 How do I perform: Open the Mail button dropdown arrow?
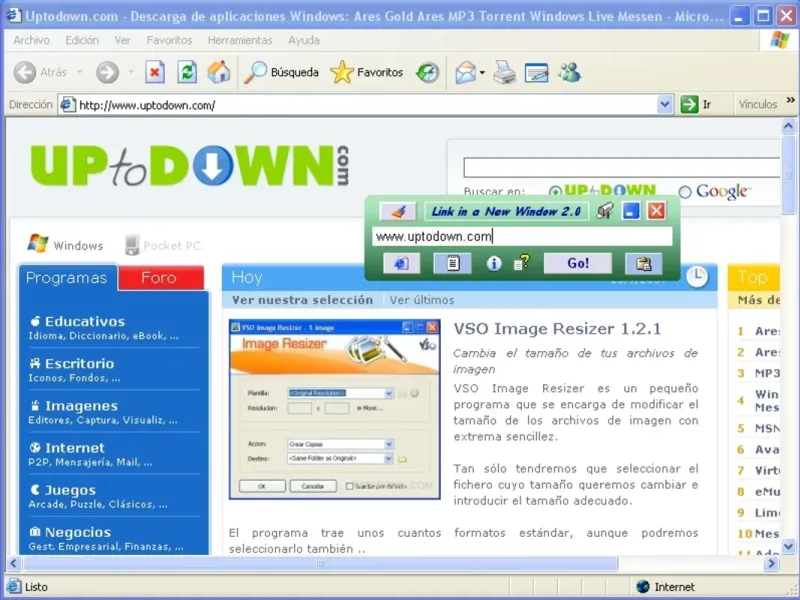click(x=482, y=73)
